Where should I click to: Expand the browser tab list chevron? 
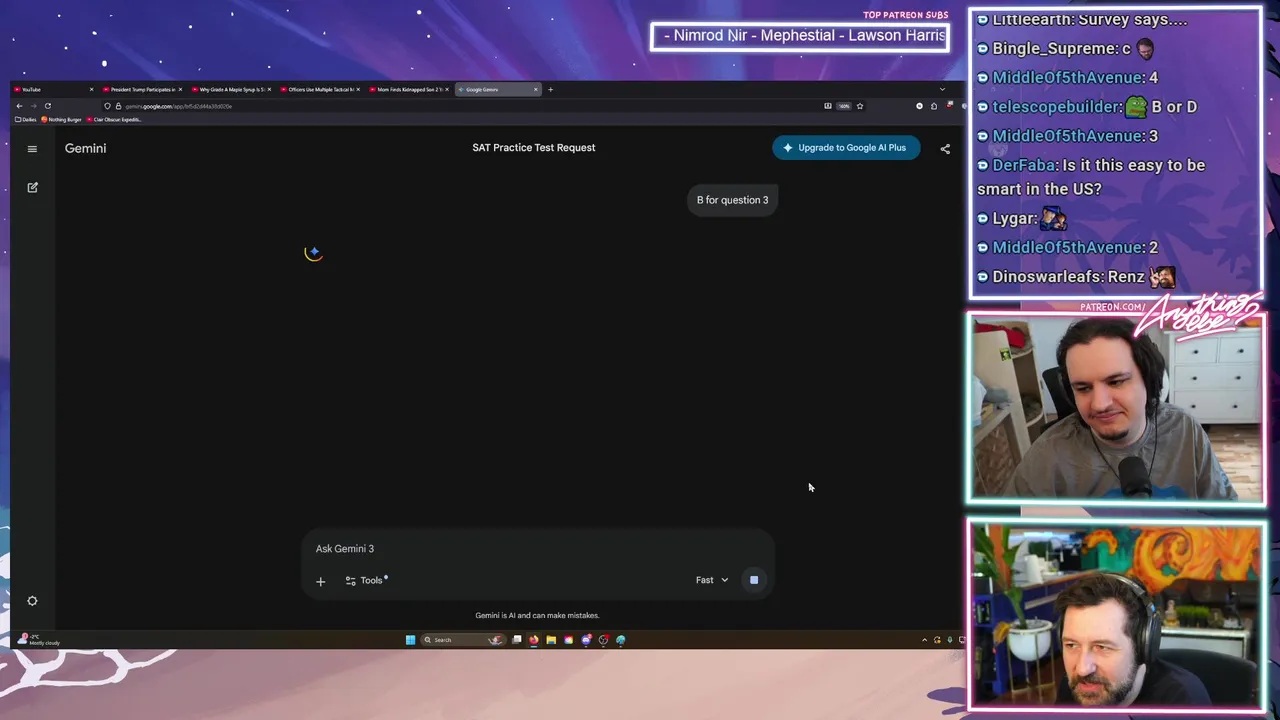(x=942, y=89)
